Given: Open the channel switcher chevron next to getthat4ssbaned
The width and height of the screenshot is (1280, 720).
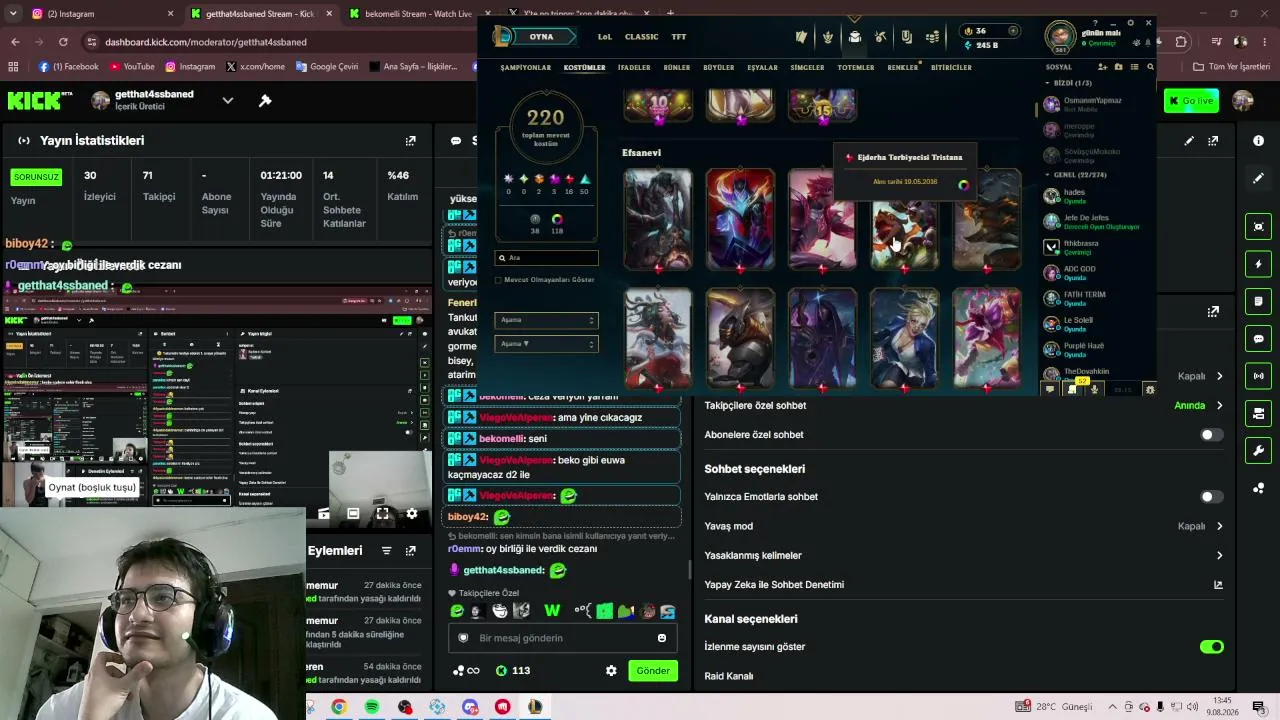Looking at the screenshot, I should (x=228, y=100).
